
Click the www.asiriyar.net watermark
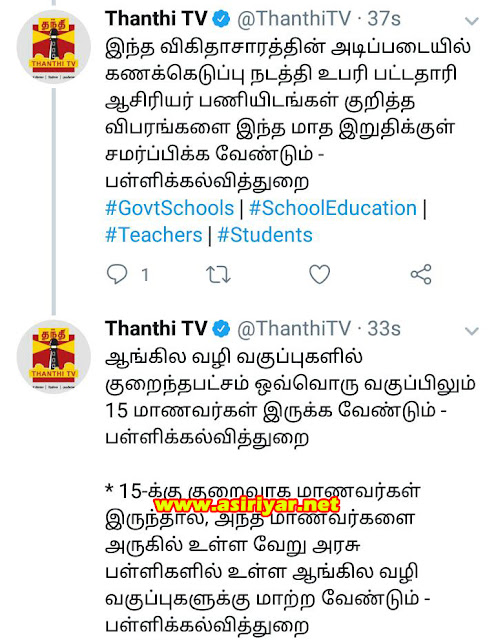point(247,505)
